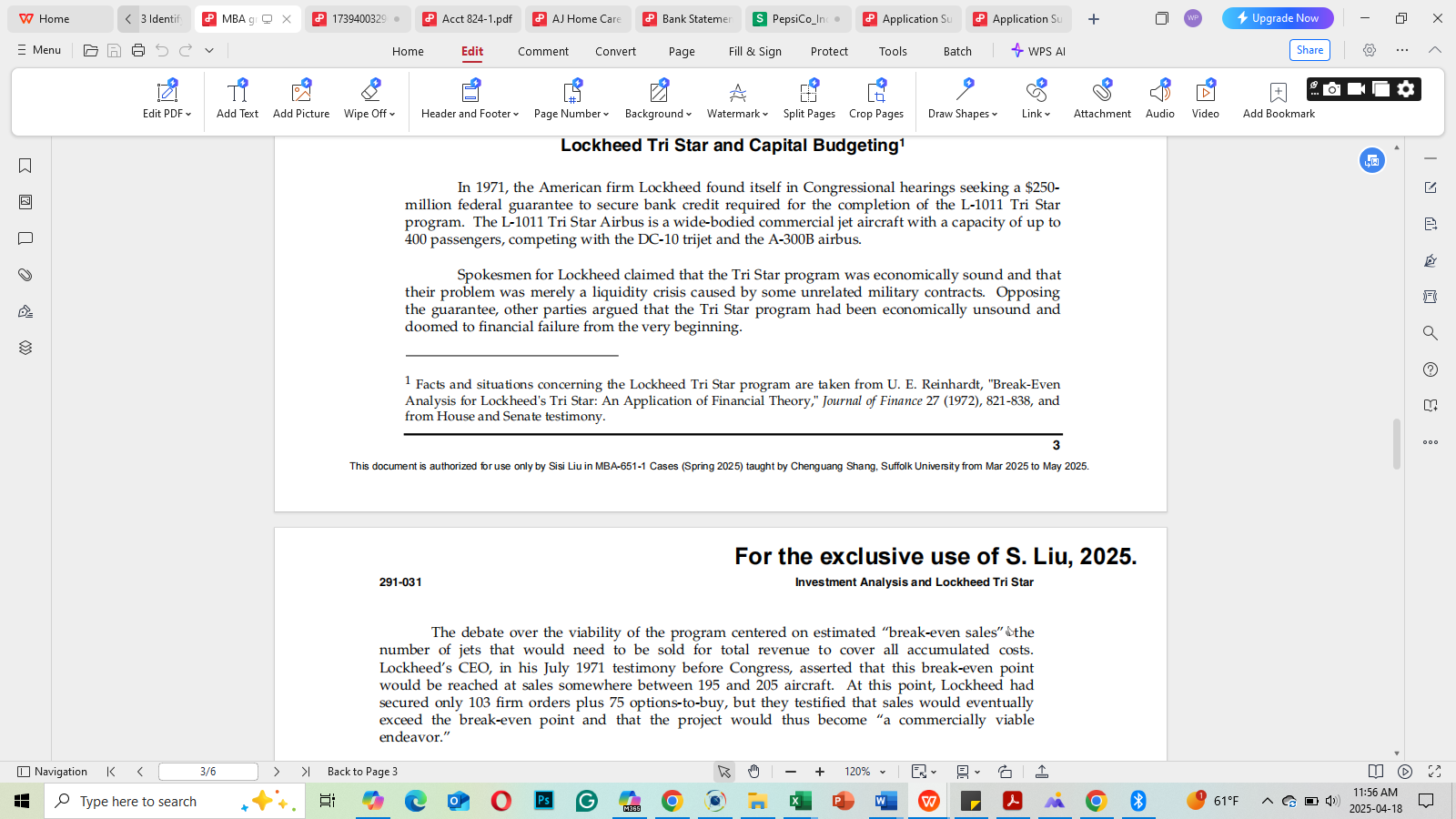Zoom in using the plus control
The height and width of the screenshot is (819, 1456).
pos(819,771)
